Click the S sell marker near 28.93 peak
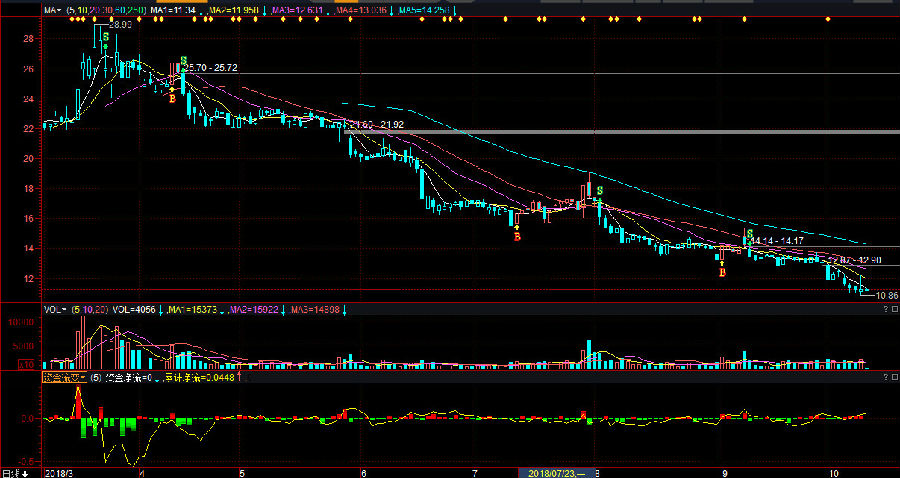 [105, 36]
